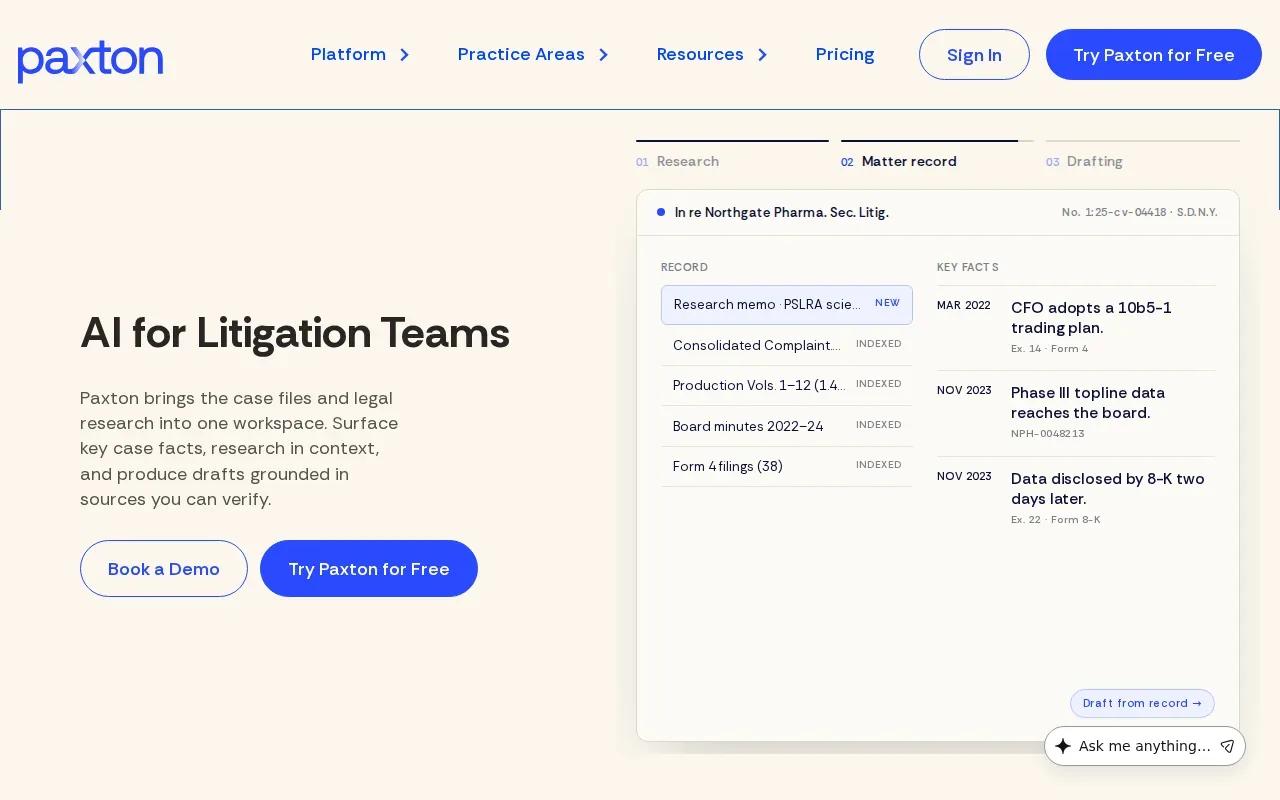Click the In re Northgate Pharma. Sec. Litig. title
The width and height of the screenshot is (1280, 800).
click(782, 212)
